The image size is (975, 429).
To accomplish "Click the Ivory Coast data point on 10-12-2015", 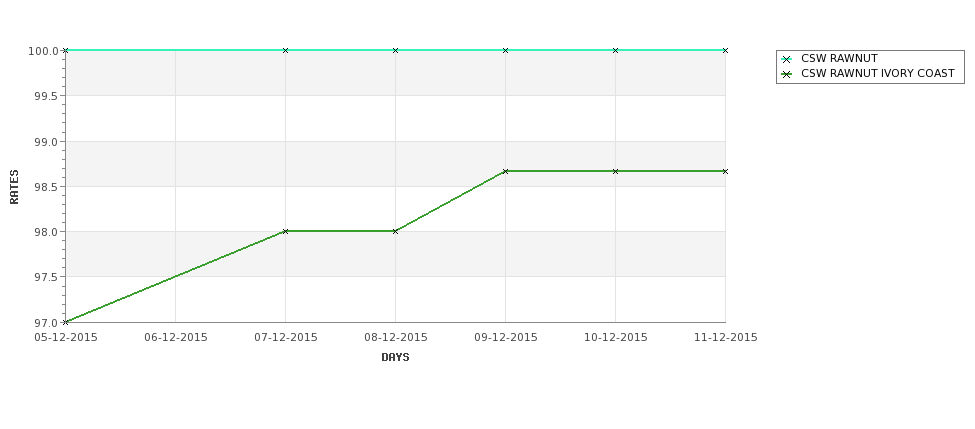I will tap(616, 171).
